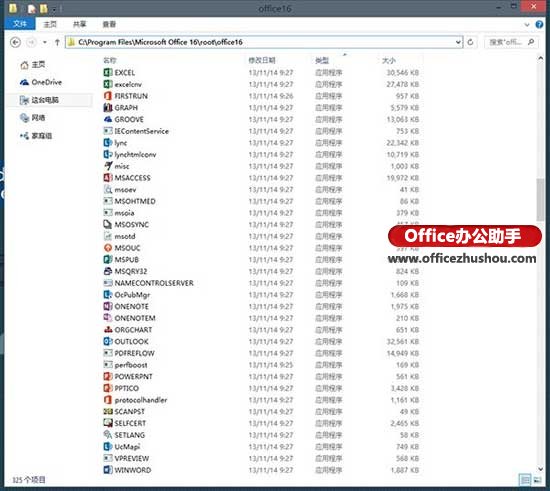Open the 文件 File menu tab
This screenshot has width=550, height=491.
pyautogui.click(x=20, y=24)
